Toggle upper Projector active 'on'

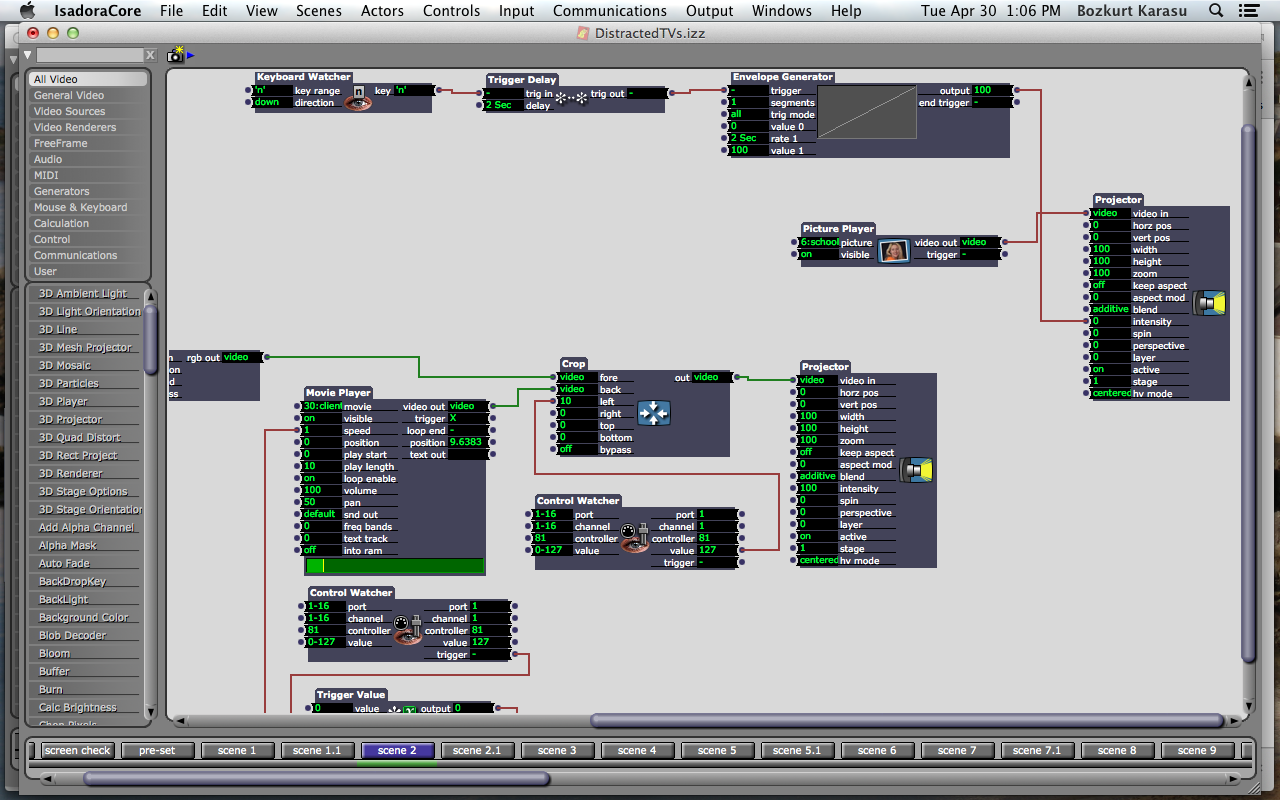pyautogui.click(x=1111, y=370)
